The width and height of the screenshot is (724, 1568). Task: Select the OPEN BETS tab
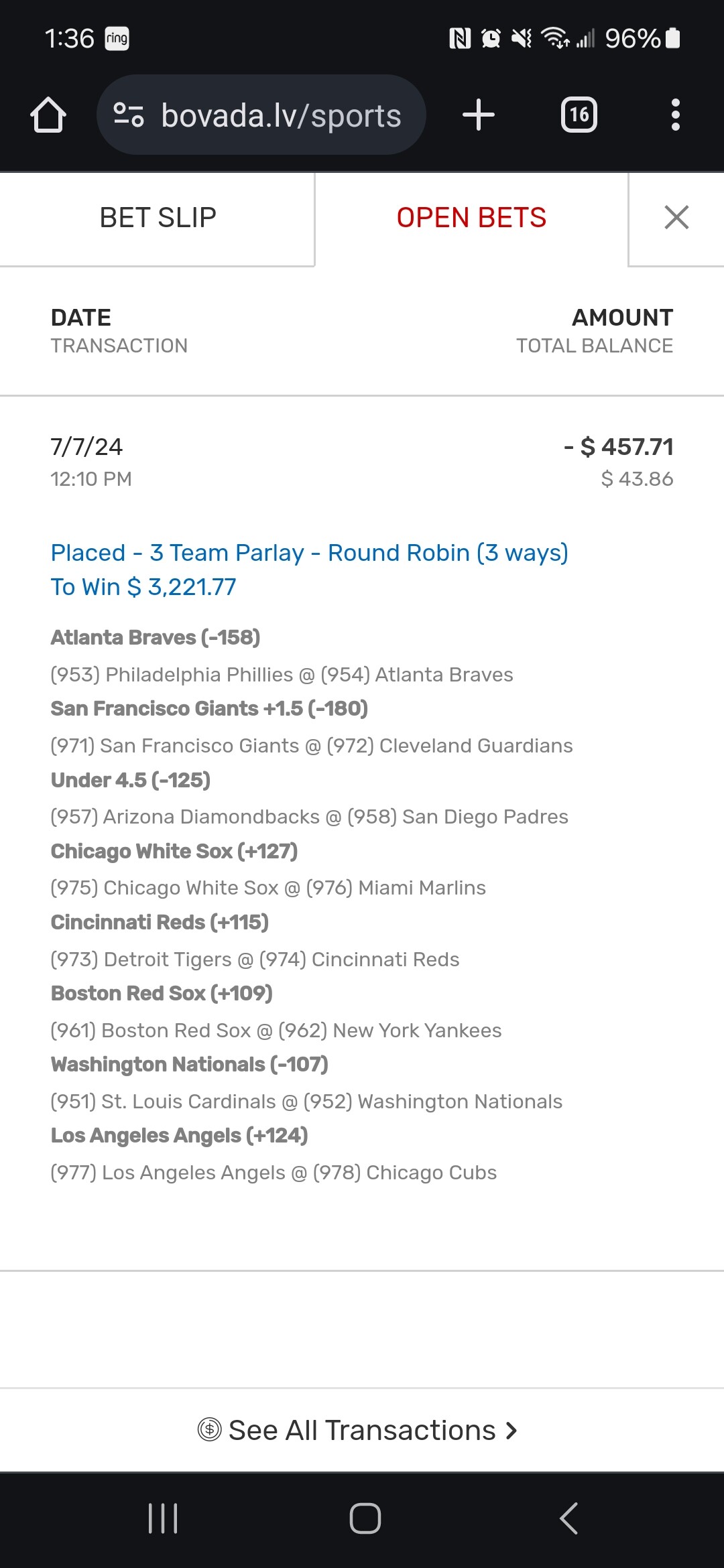pyautogui.click(x=471, y=218)
